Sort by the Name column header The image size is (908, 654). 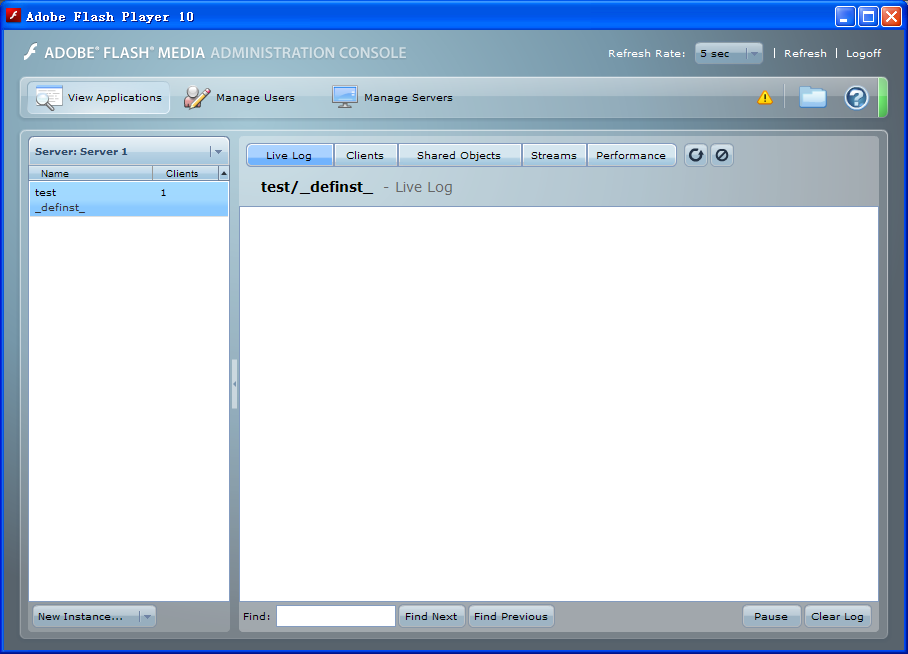[91, 173]
